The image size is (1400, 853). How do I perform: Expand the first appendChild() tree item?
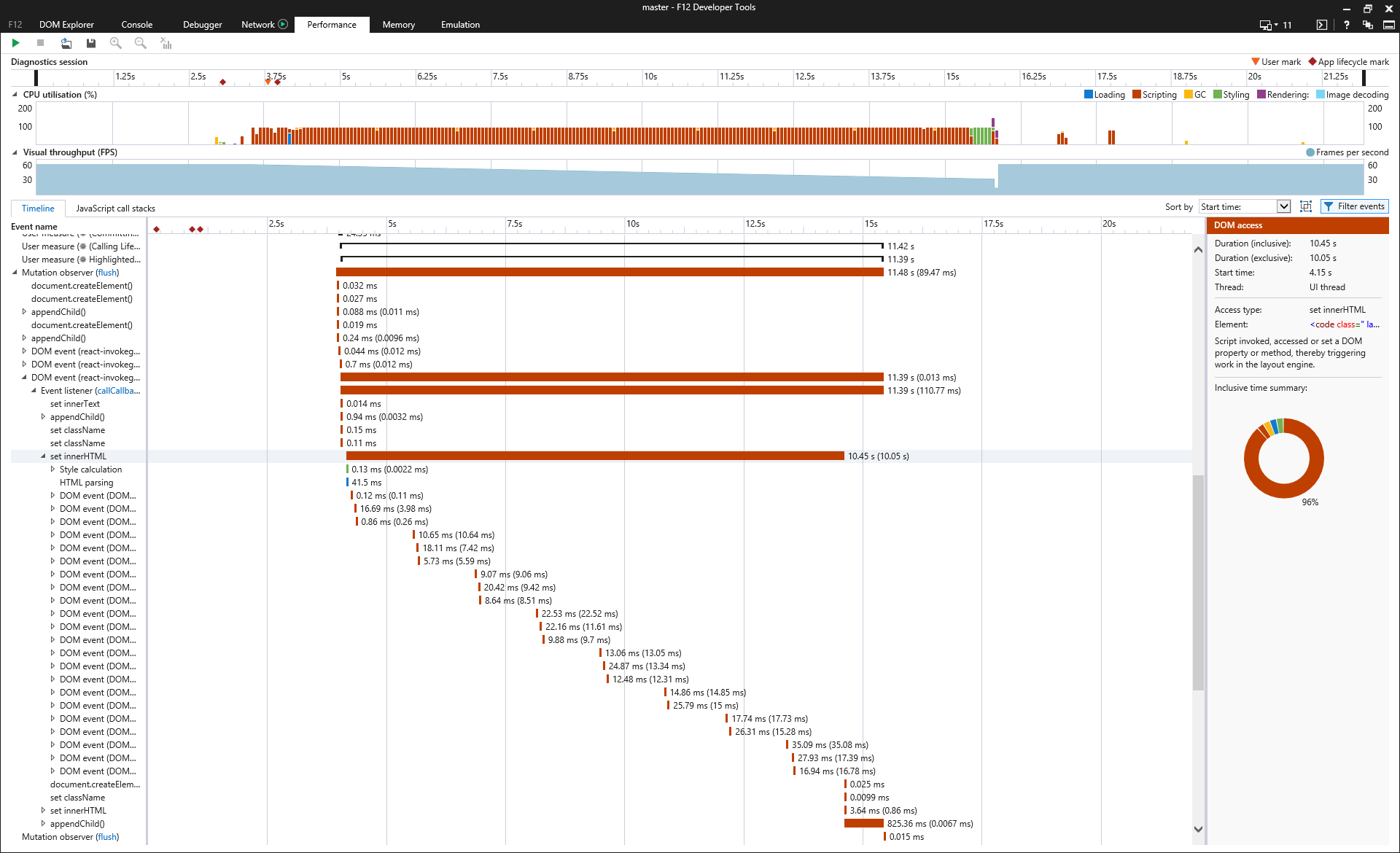pos(24,311)
